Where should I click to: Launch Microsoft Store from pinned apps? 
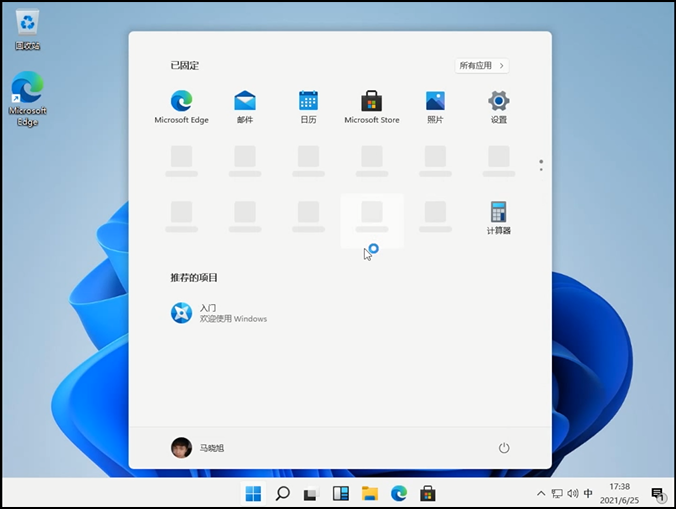click(372, 107)
